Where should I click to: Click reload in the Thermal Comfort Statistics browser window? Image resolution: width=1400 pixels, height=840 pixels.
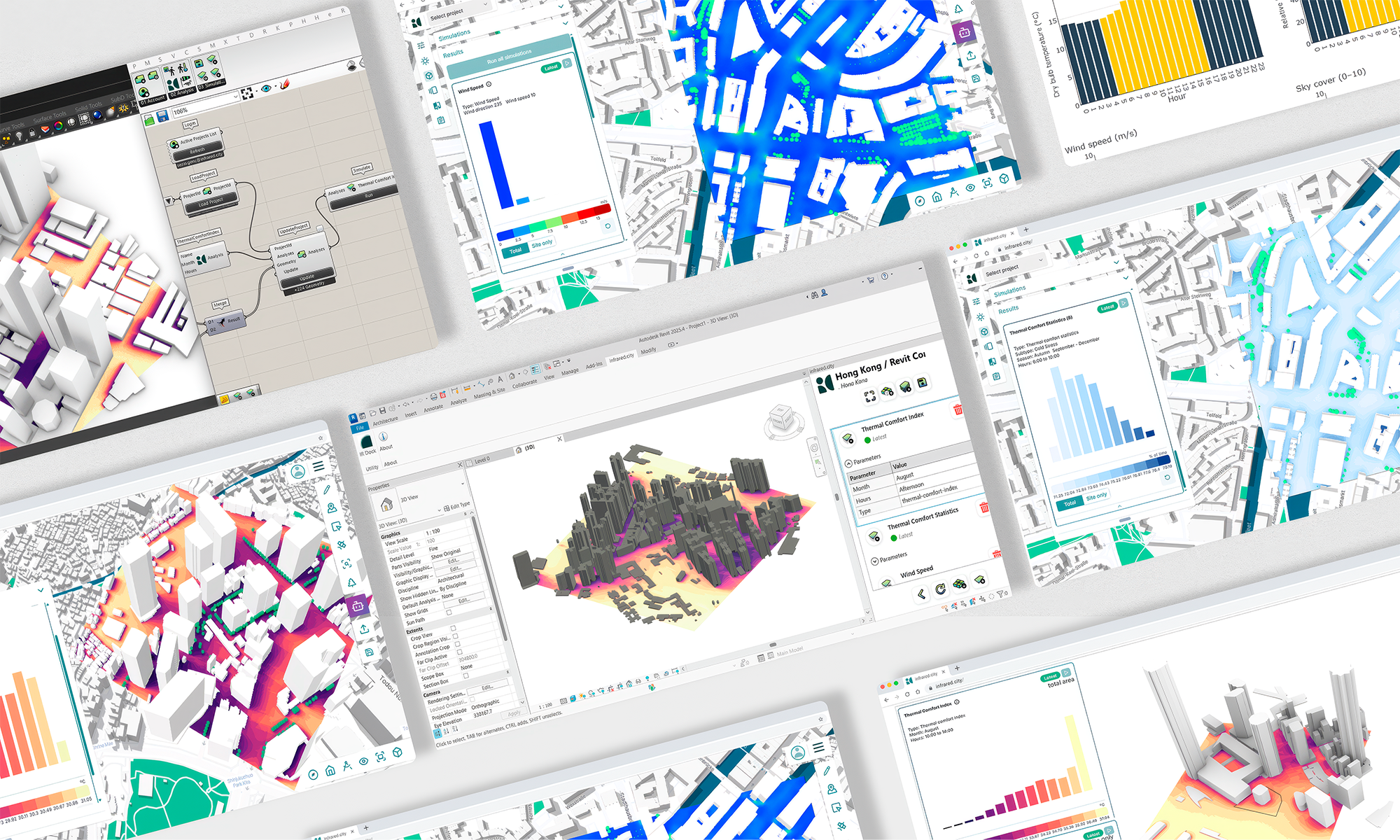pos(977,255)
